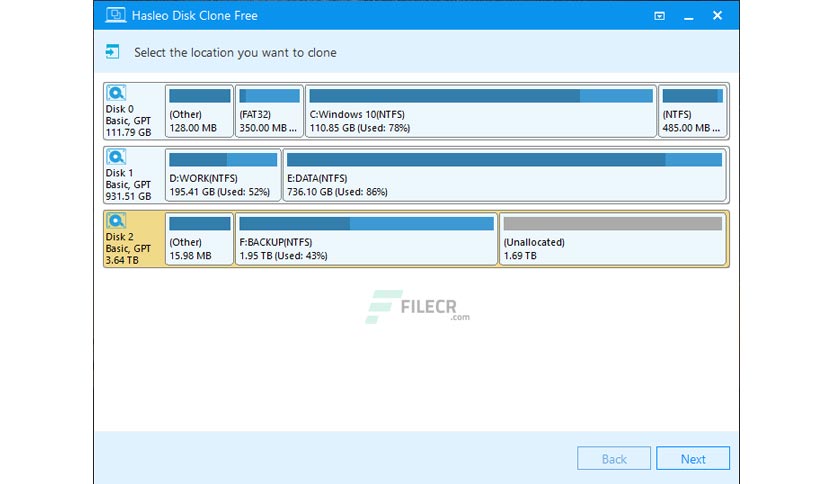836x484 pixels.
Task: Click the Hasleo Disk Clone app logo
Action: pyautogui.click(x=115, y=15)
